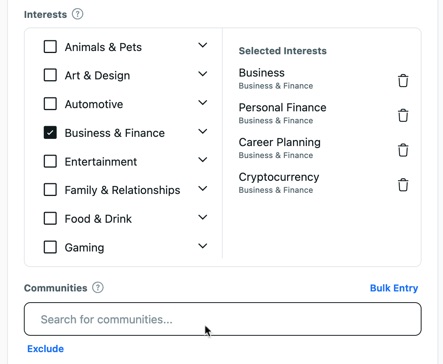Remove Business from selected interests

(403, 81)
